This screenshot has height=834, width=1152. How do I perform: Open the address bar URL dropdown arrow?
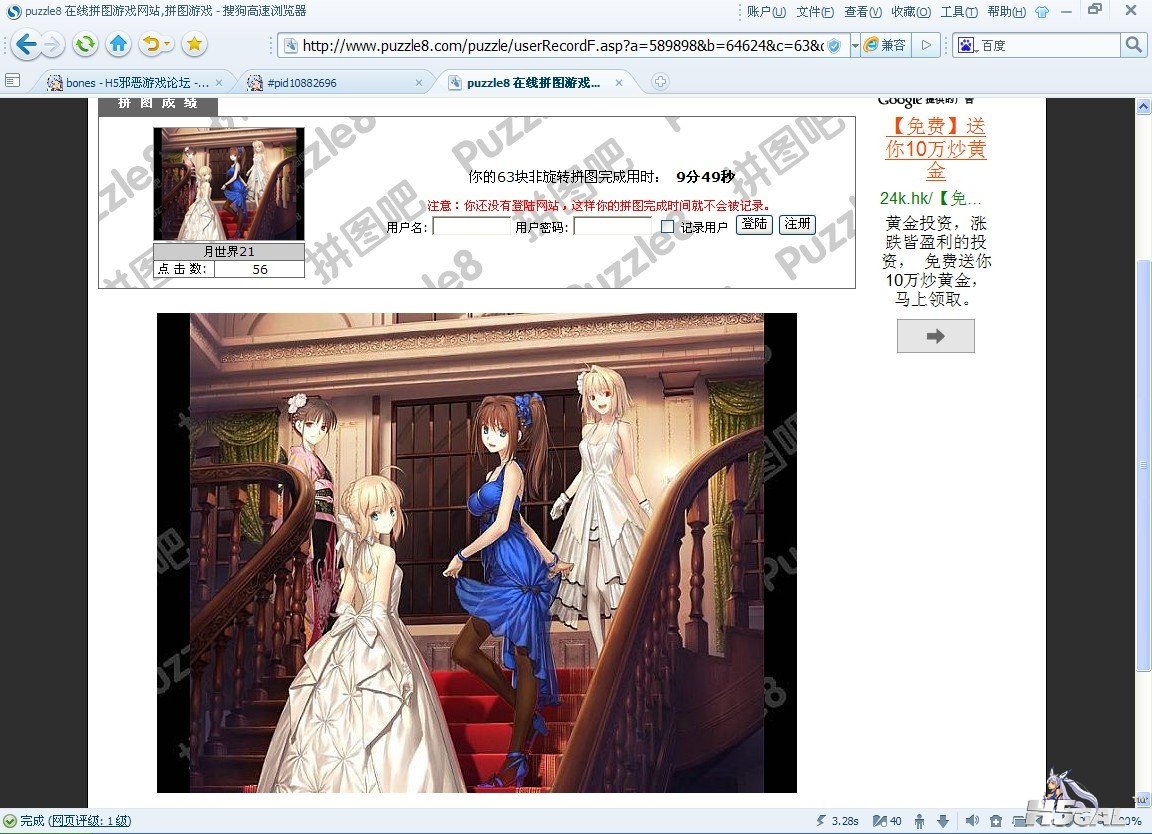click(855, 46)
